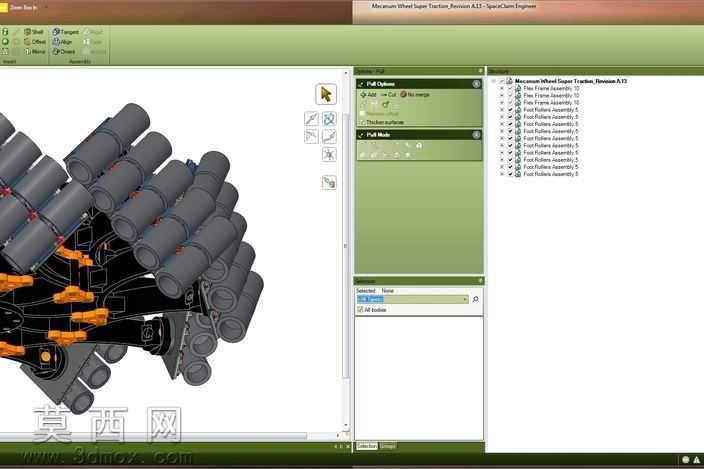Toggle visibility of the root Mecanum Wheel assembly
The image size is (704, 469).
pos(502,81)
